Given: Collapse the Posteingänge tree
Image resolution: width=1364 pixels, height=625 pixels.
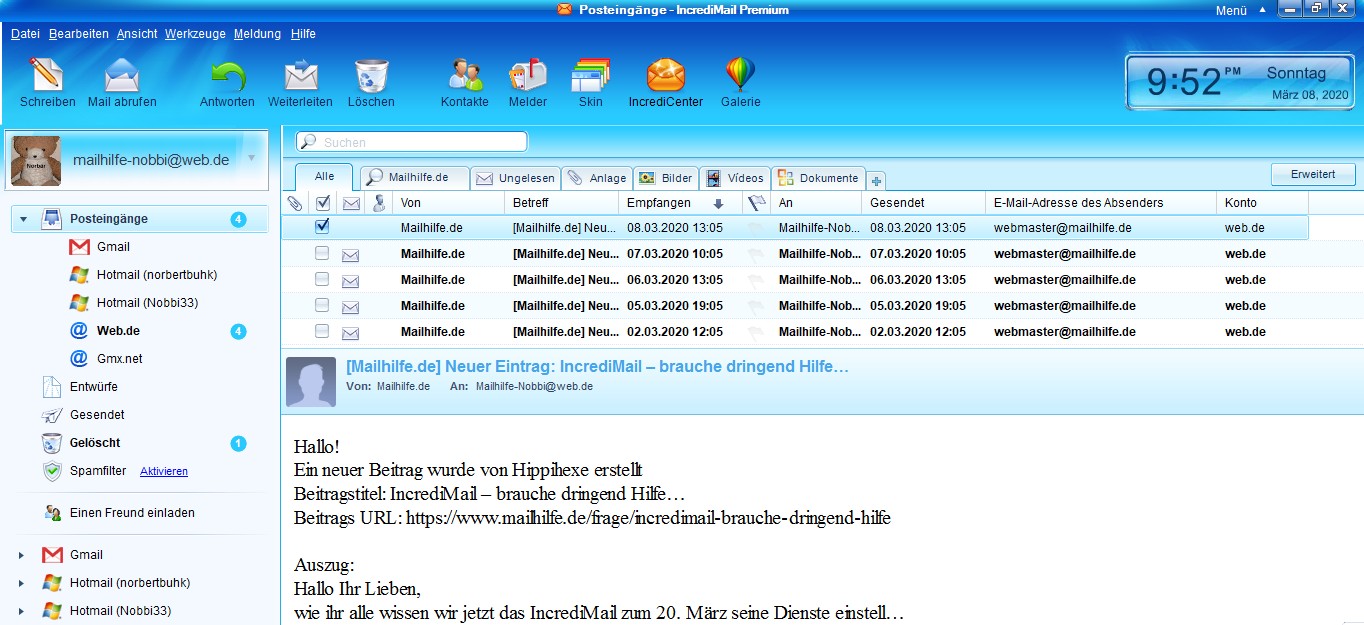Looking at the screenshot, I should (x=23, y=219).
